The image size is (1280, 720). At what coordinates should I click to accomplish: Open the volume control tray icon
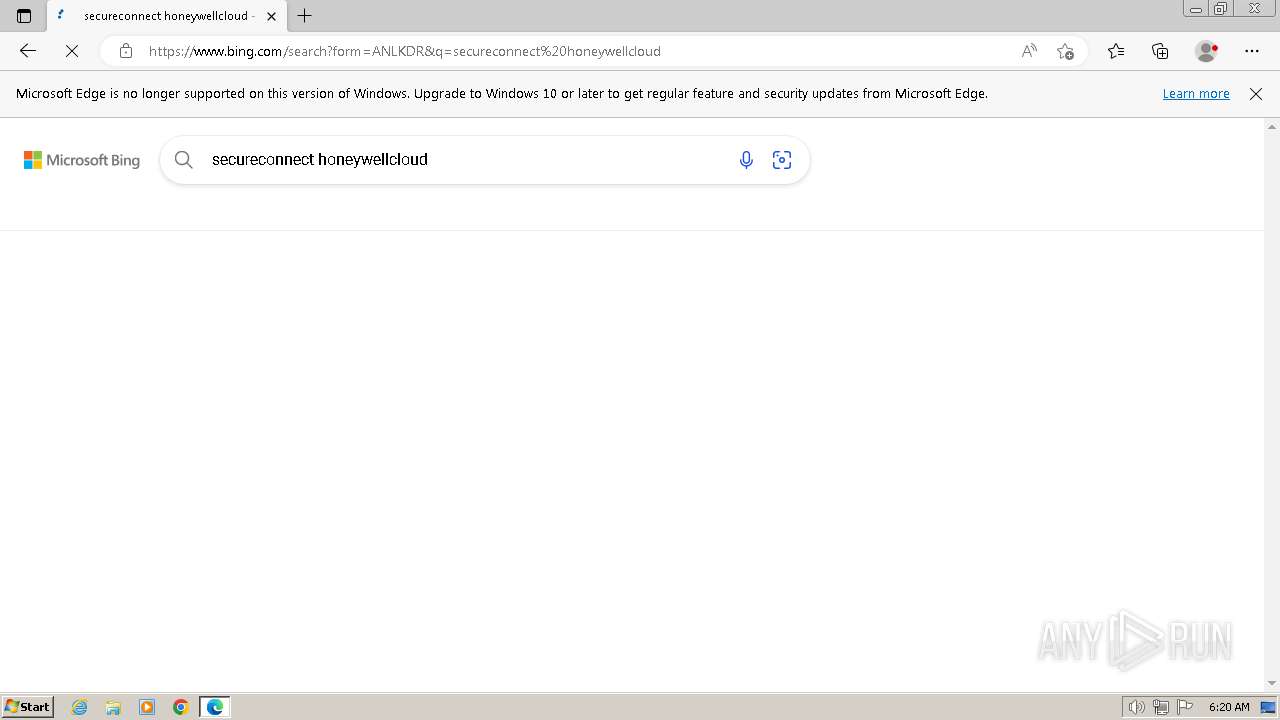coord(1137,707)
